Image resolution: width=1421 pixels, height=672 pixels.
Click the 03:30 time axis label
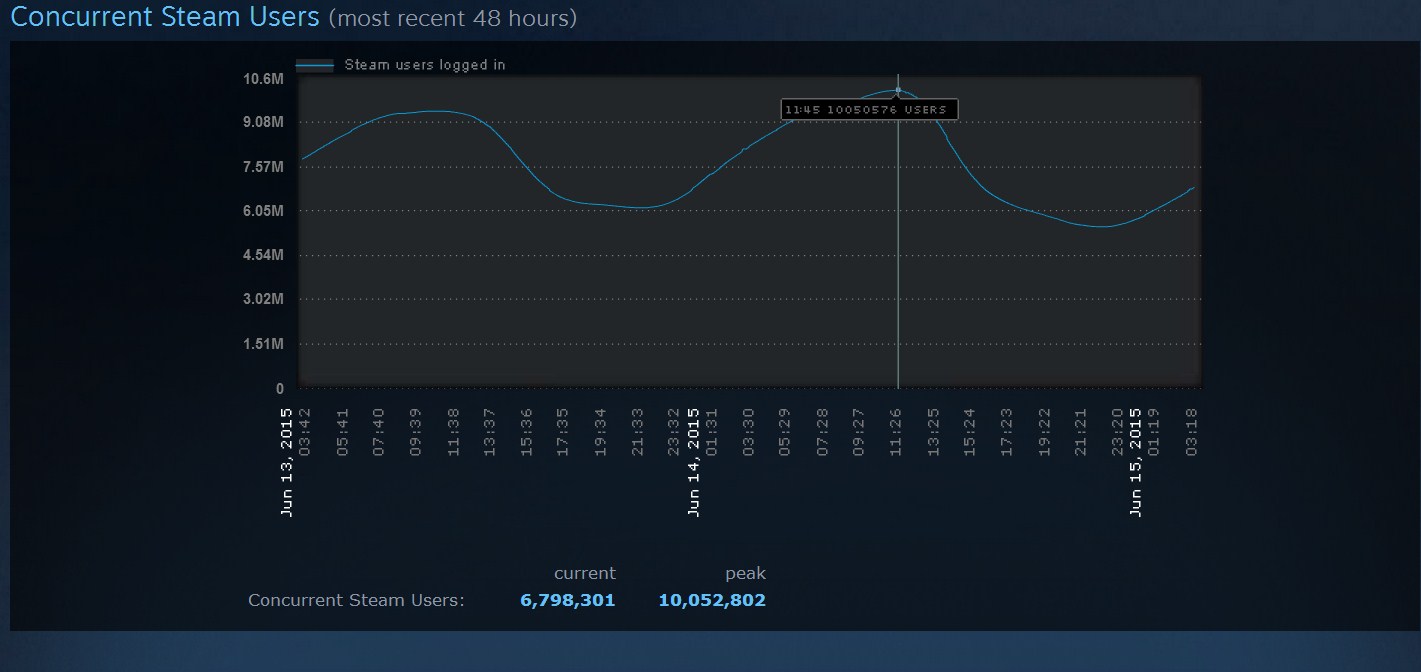coord(749,431)
